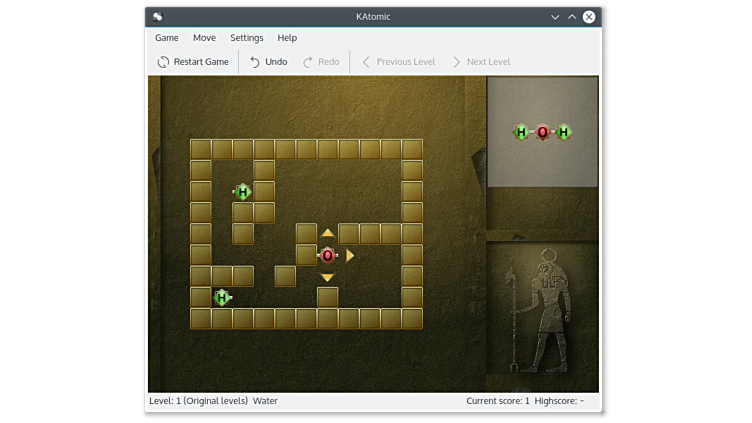752x423 pixels.
Task: Advance to Next Level
Action: tap(480, 62)
